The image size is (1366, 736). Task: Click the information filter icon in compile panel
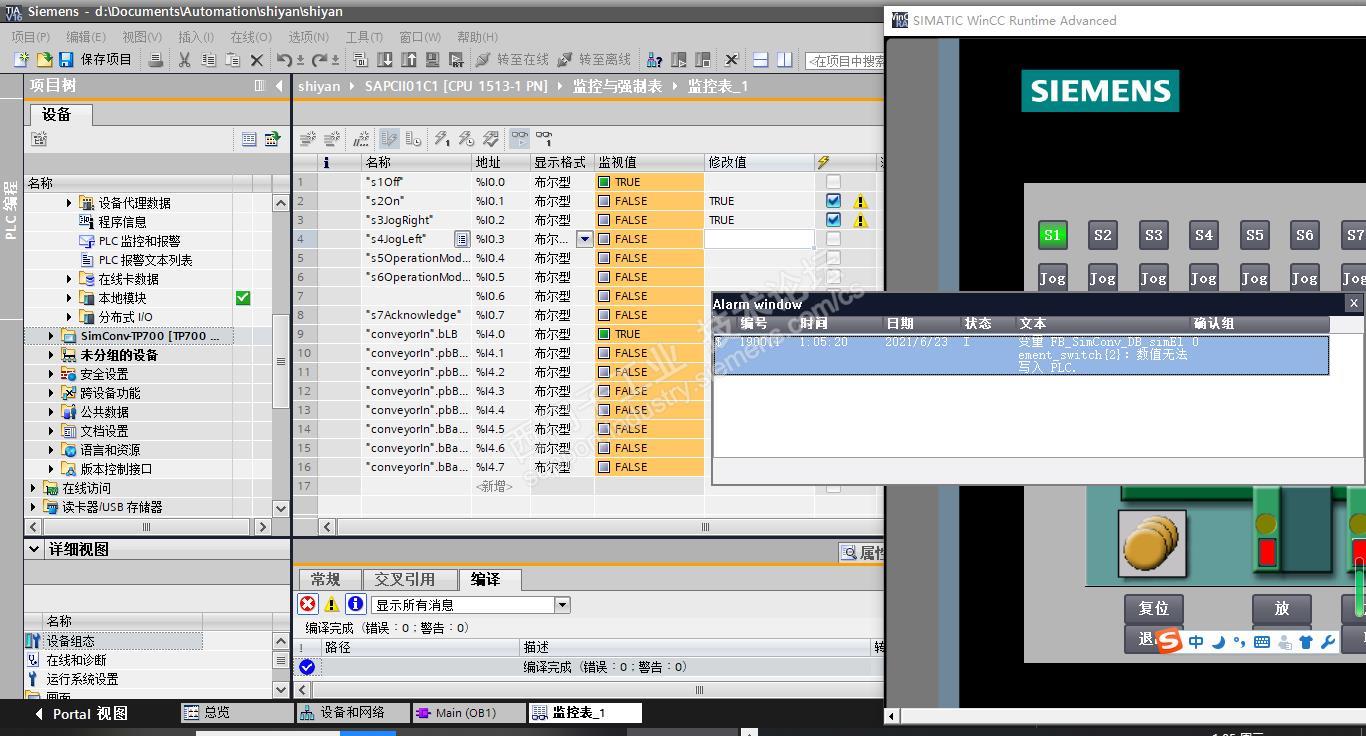tap(355, 604)
